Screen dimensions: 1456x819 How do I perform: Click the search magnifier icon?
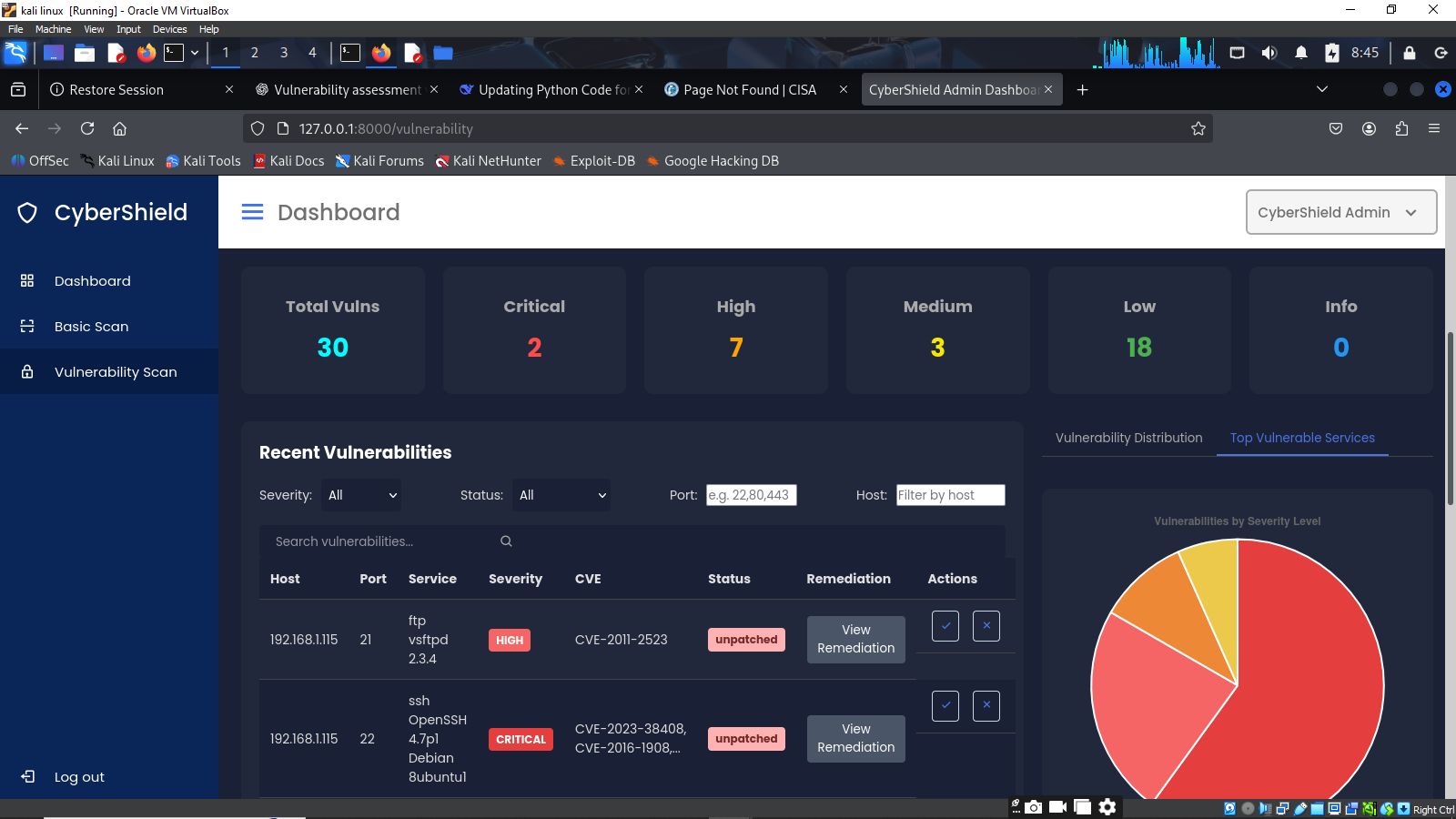[506, 541]
